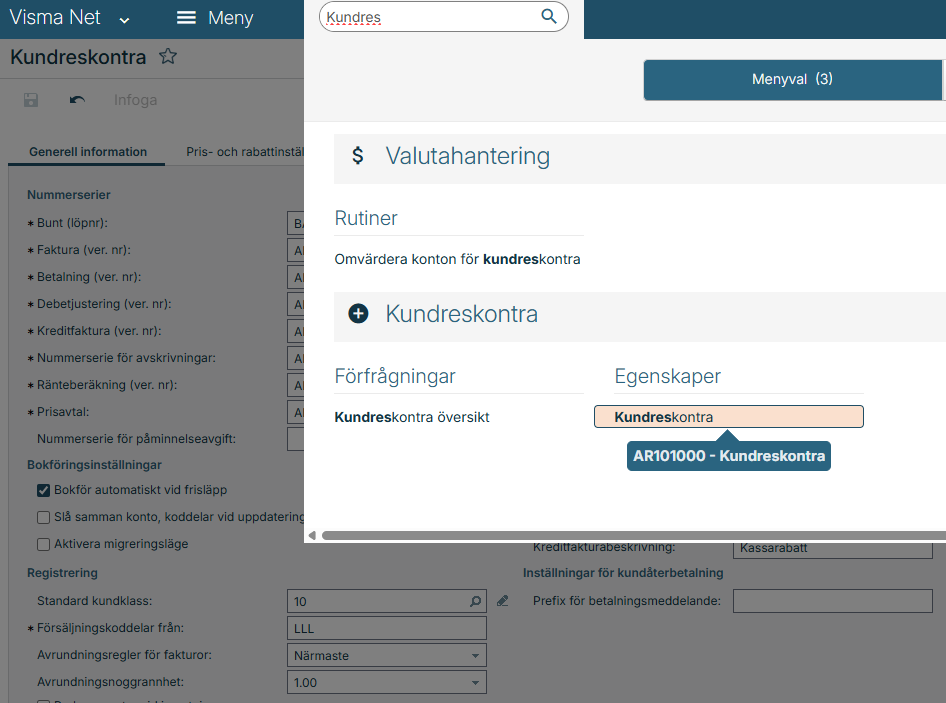946x703 pixels.
Task: Open Avrundningsnoggrannhet dropdown
Action: click(x=387, y=682)
